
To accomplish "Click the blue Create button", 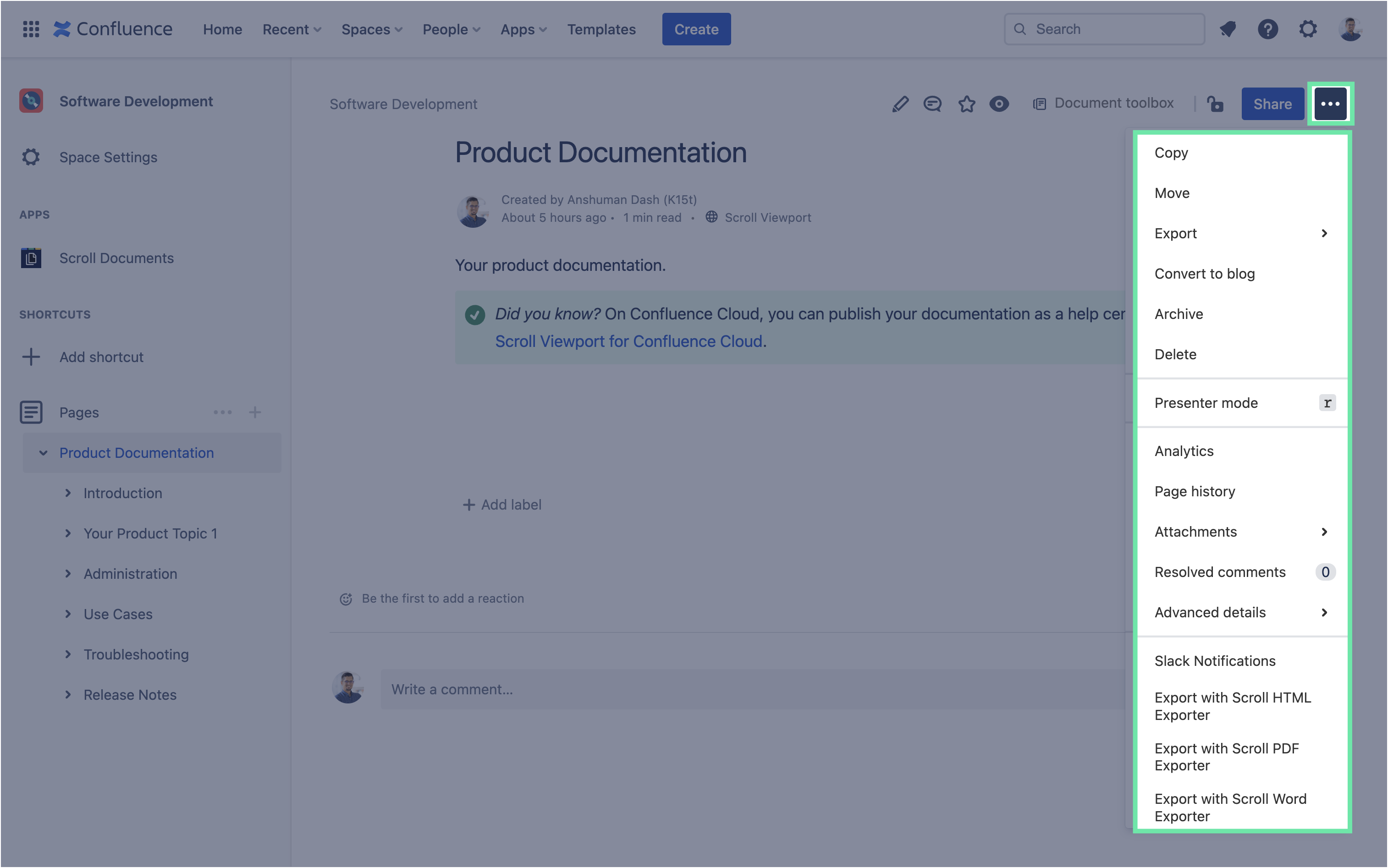I will click(696, 29).
